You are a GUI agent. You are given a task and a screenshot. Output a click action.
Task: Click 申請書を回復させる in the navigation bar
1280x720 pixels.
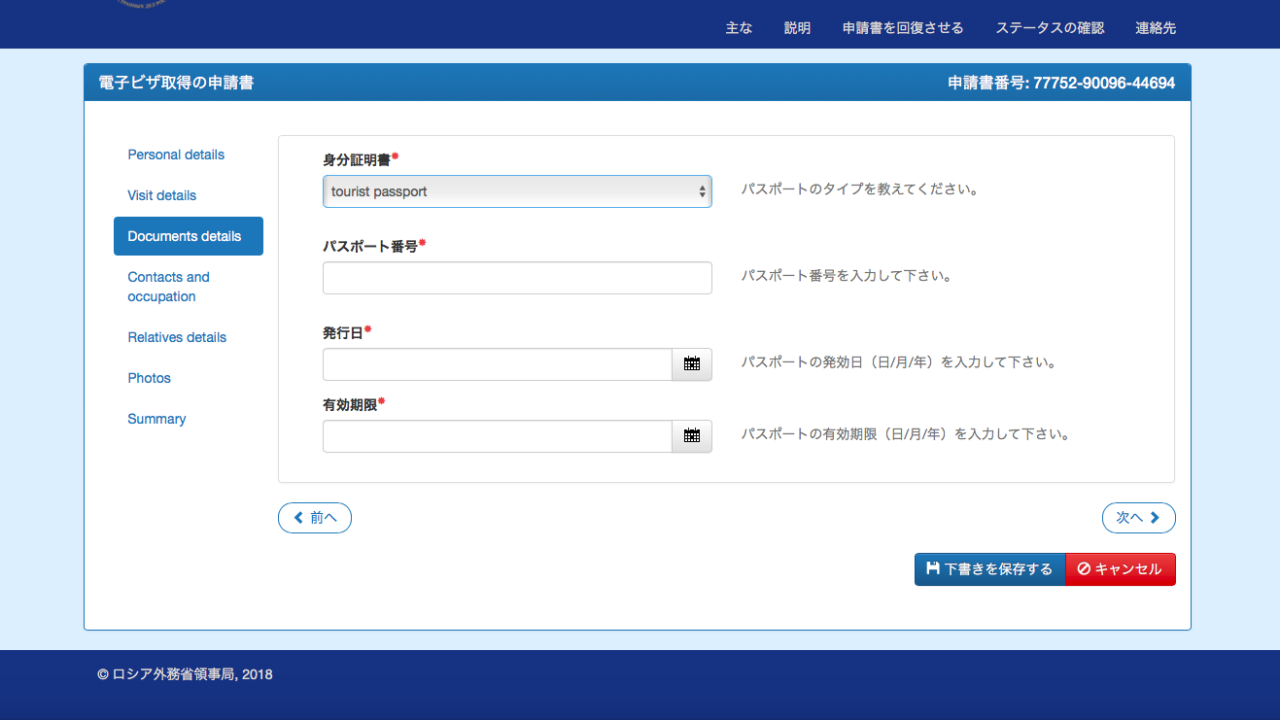pyautogui.click(x=903, y=28)
